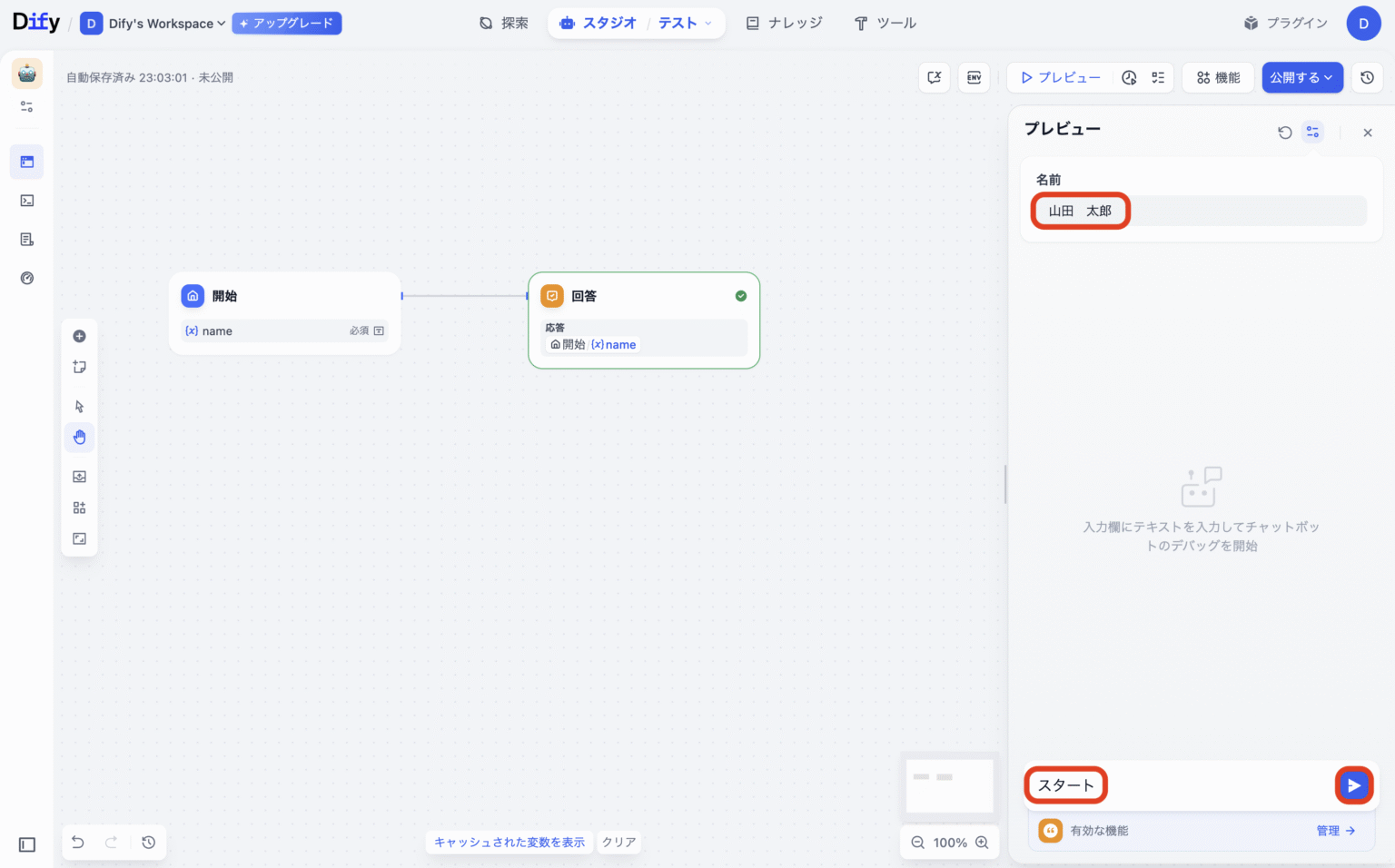
Task: Click the アップグレード button
Action: pyautogui.click(x=287, y=24)
